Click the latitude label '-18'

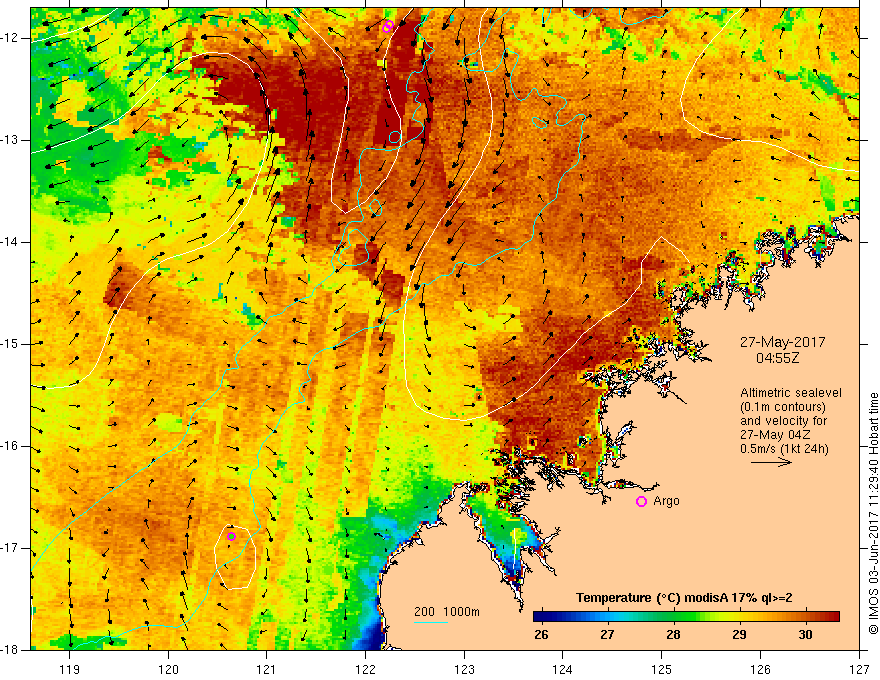11,650
